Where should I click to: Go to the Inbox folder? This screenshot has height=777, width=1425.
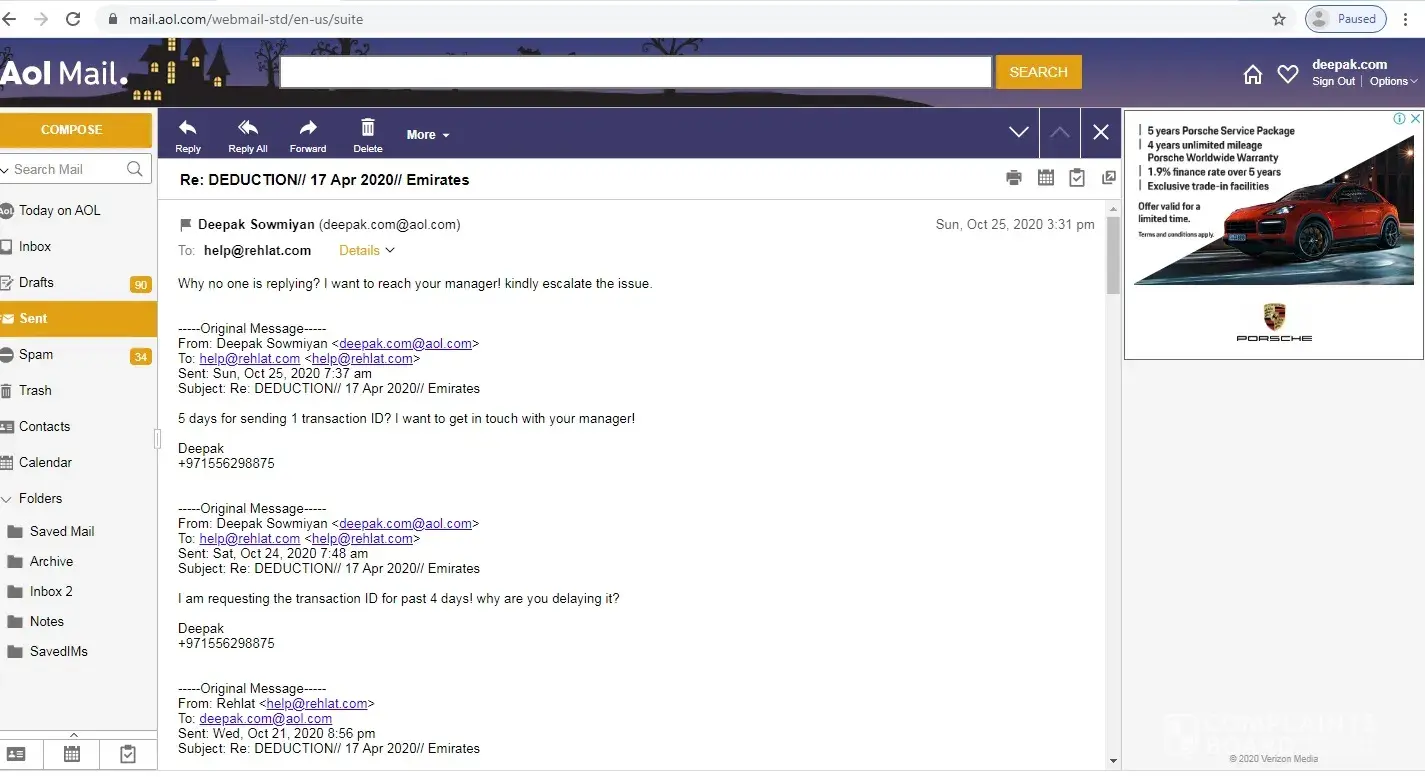click(x=35, y=247)
